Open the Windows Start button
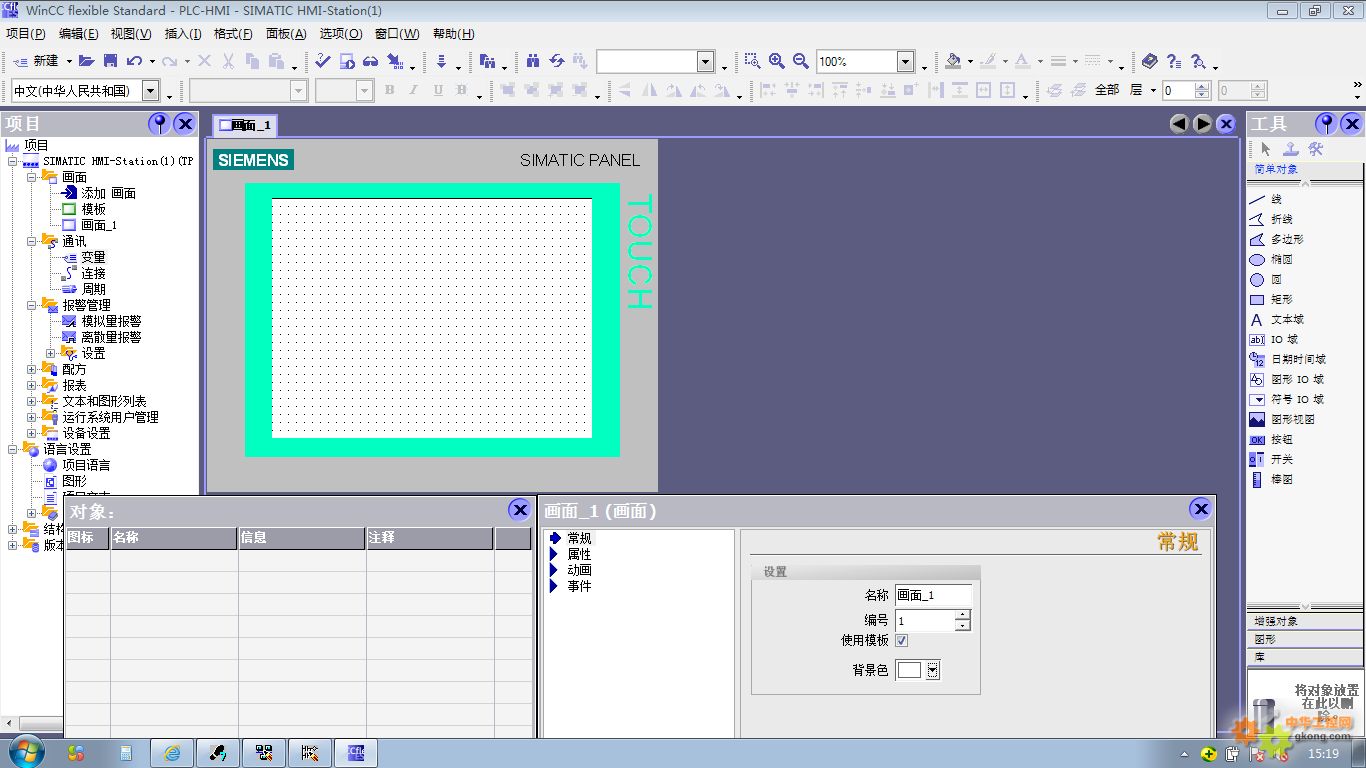 tap(25, 752)
